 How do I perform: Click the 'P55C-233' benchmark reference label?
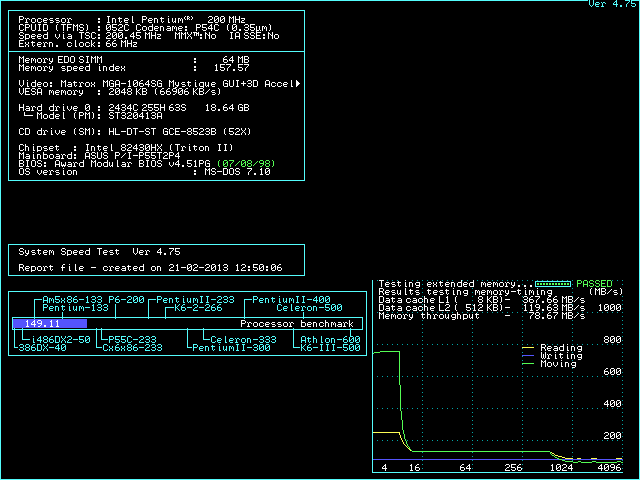point(132,340)
